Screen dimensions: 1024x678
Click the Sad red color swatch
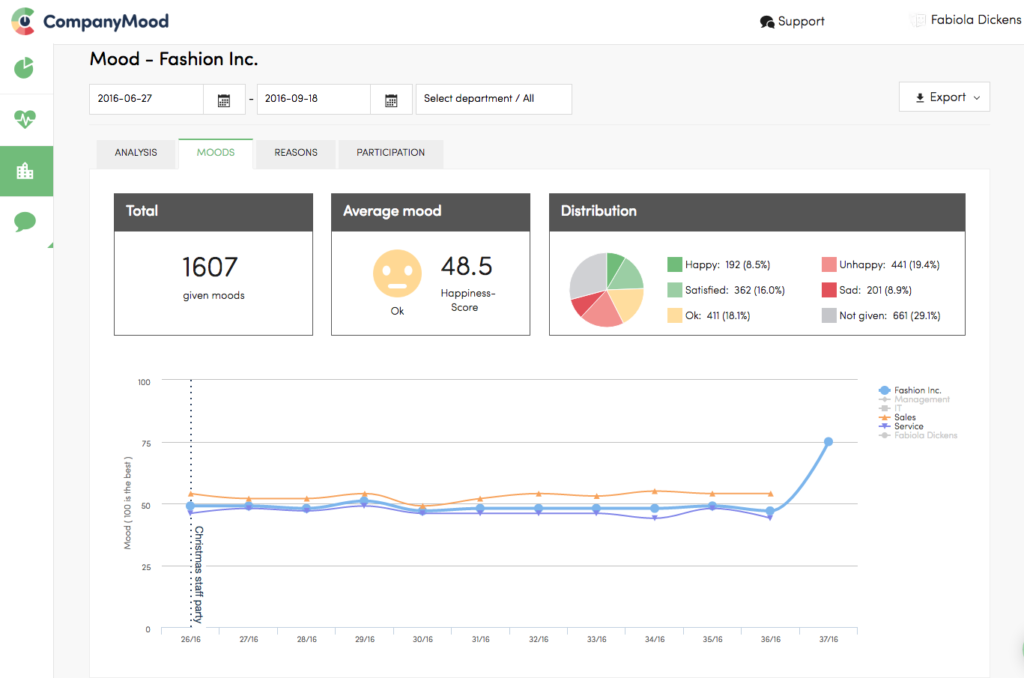[829, 290]
